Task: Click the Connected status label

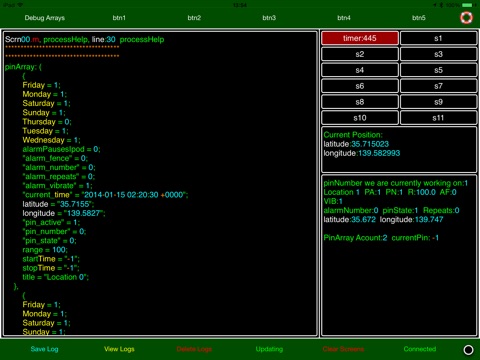Action: pyautogui.click(x=420, y=349)
